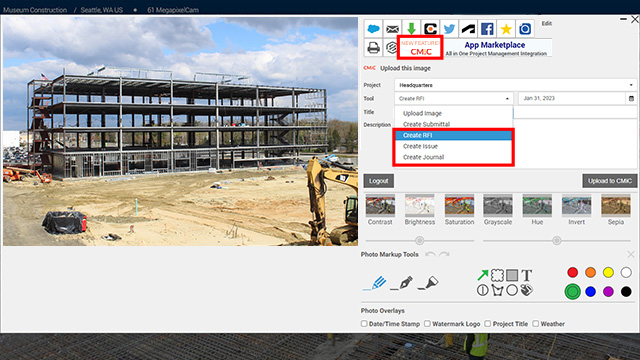Share image on Twitter

tap(449, 29)
